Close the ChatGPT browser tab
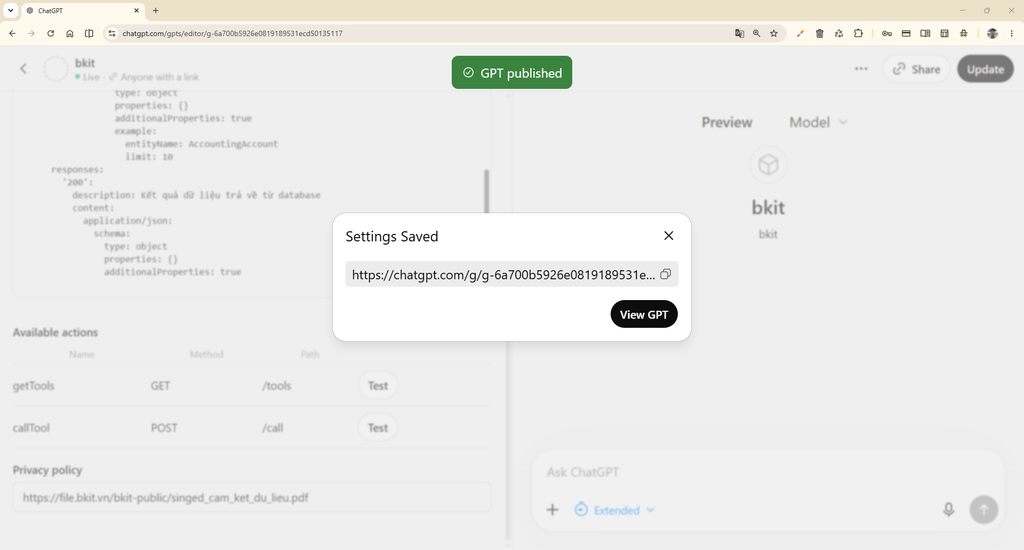1024x550 pixels. 136,10
